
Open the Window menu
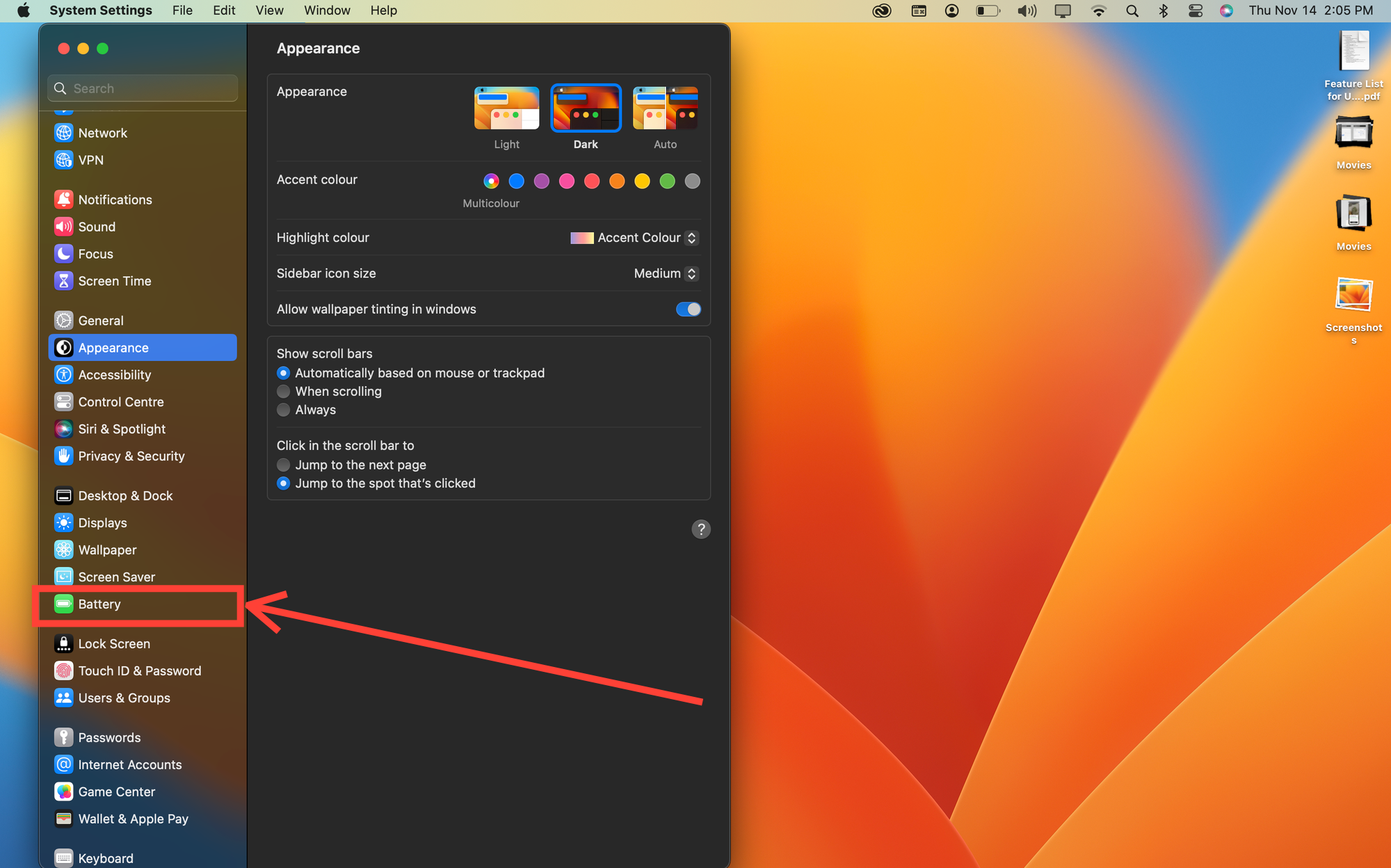tap(326, 10)
